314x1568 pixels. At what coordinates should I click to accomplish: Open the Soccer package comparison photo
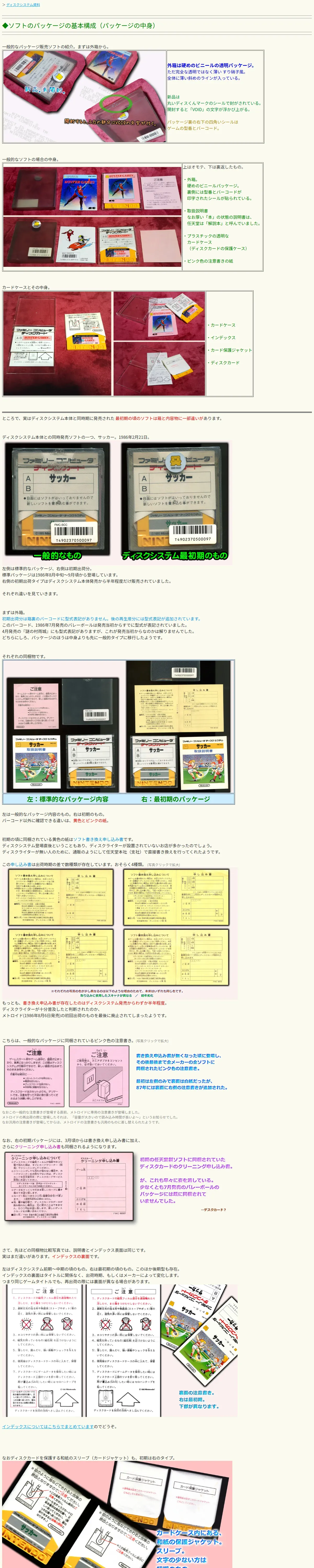[117, 502]
